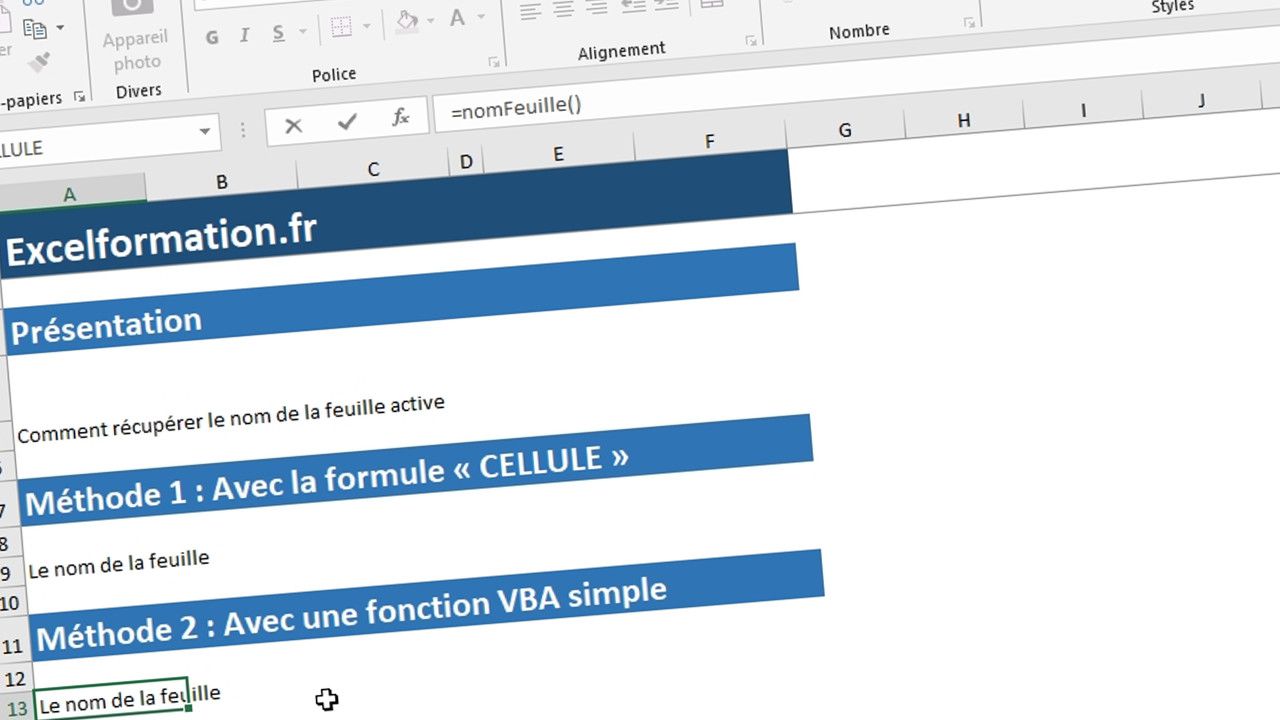This screenshot has height=720, width=1280.
Task: Open the copy options dropdown arrow
Action: pyautogui.click(x=60, y=27)
